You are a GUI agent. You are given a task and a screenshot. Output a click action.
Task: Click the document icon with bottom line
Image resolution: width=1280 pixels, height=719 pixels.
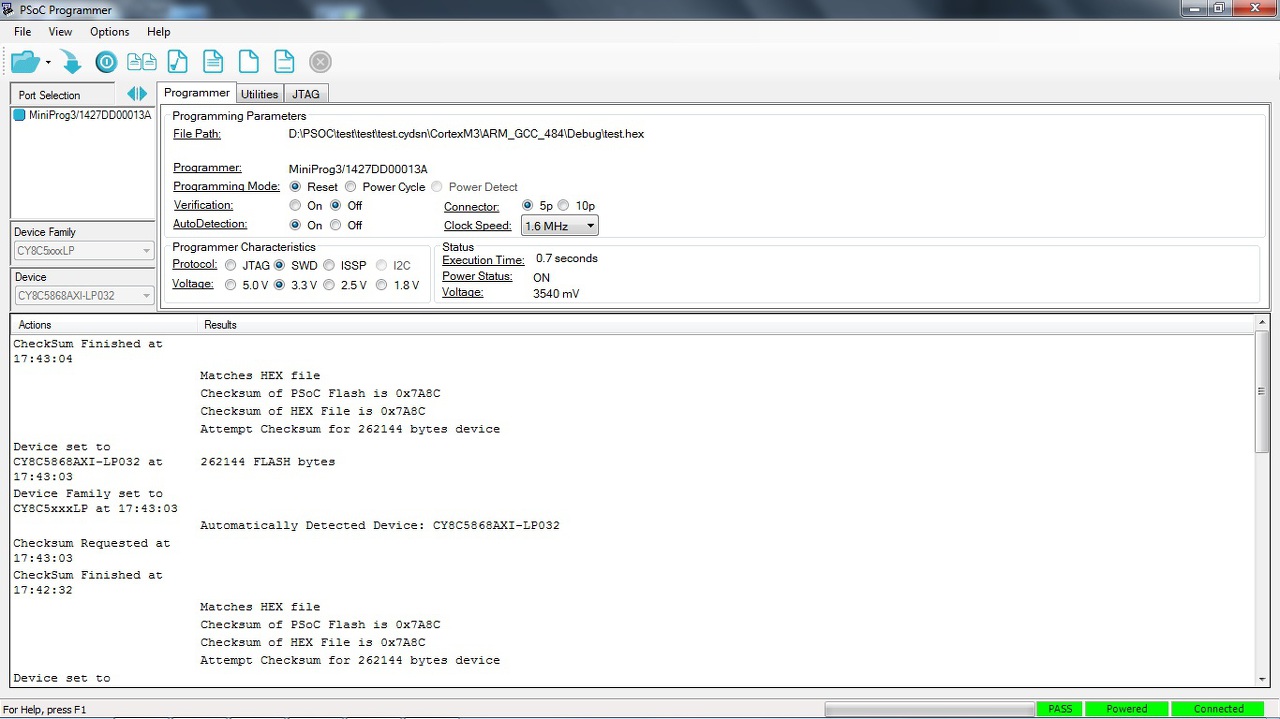click(284, 62)
